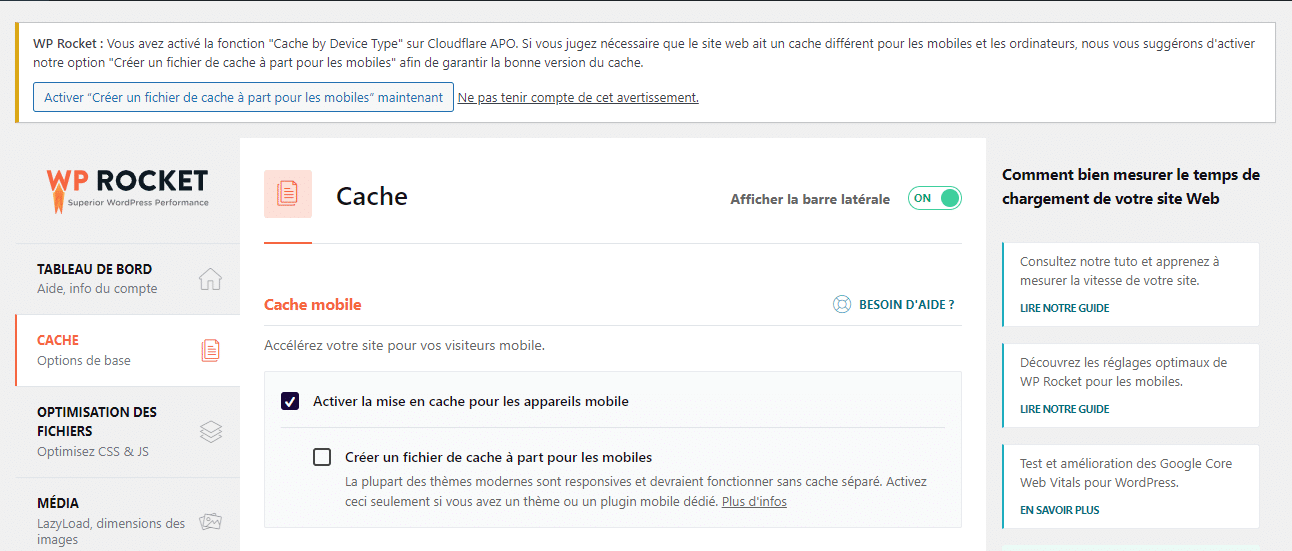Click the layers icon for Optimisation des fichiers
Screen dimensions: 1292x551
pyautogui.click(x=210, y=431)
